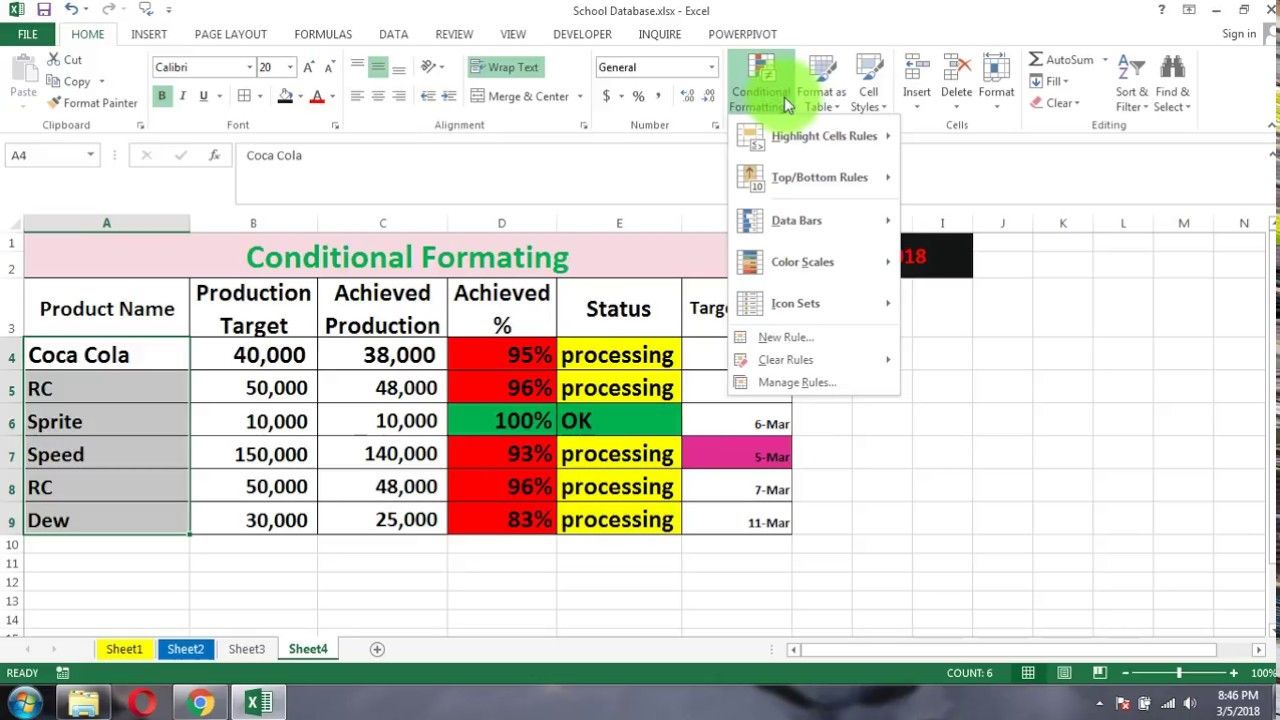Increase the cell indent
This screenshot has width=1280, height=720.
(450, 96)
